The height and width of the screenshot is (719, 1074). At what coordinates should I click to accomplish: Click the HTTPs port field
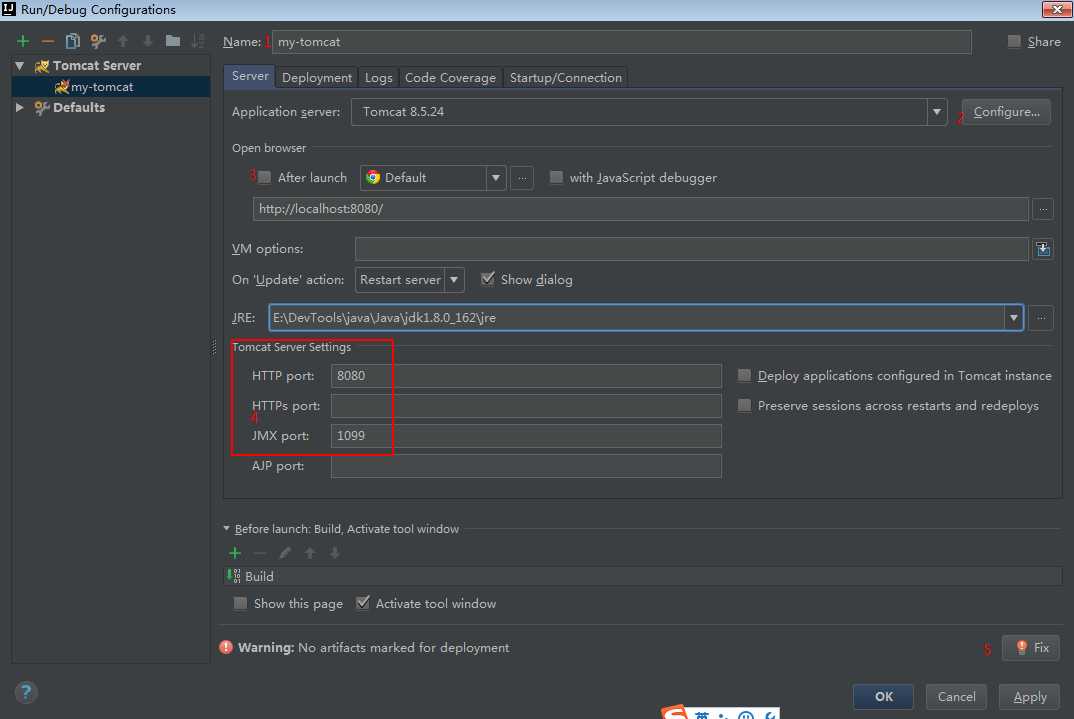[x=526, y=405]
